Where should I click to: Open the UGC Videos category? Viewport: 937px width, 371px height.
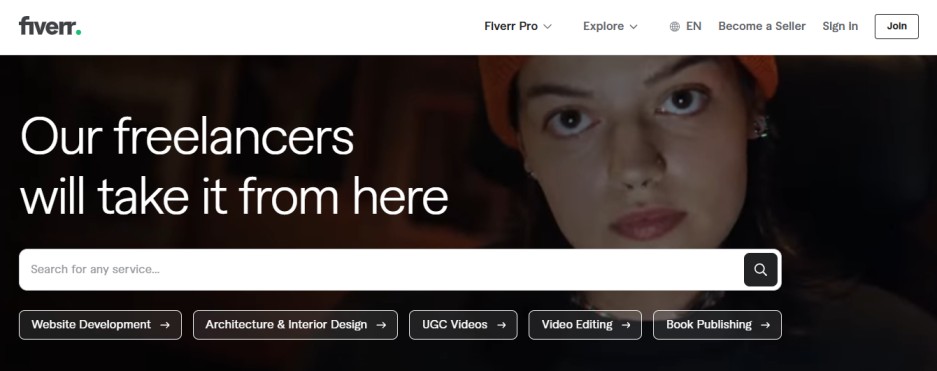point(463,325)
